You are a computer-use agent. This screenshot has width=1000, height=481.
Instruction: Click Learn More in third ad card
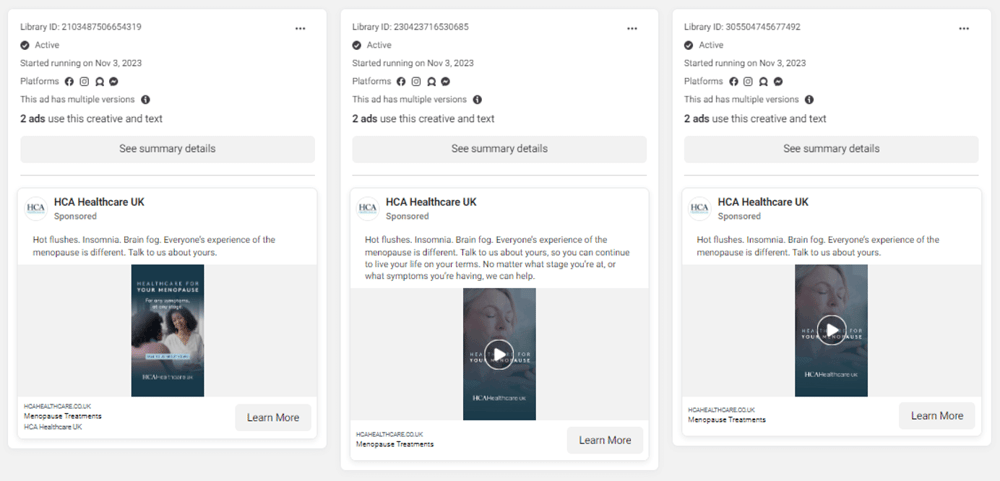[937, 416]
